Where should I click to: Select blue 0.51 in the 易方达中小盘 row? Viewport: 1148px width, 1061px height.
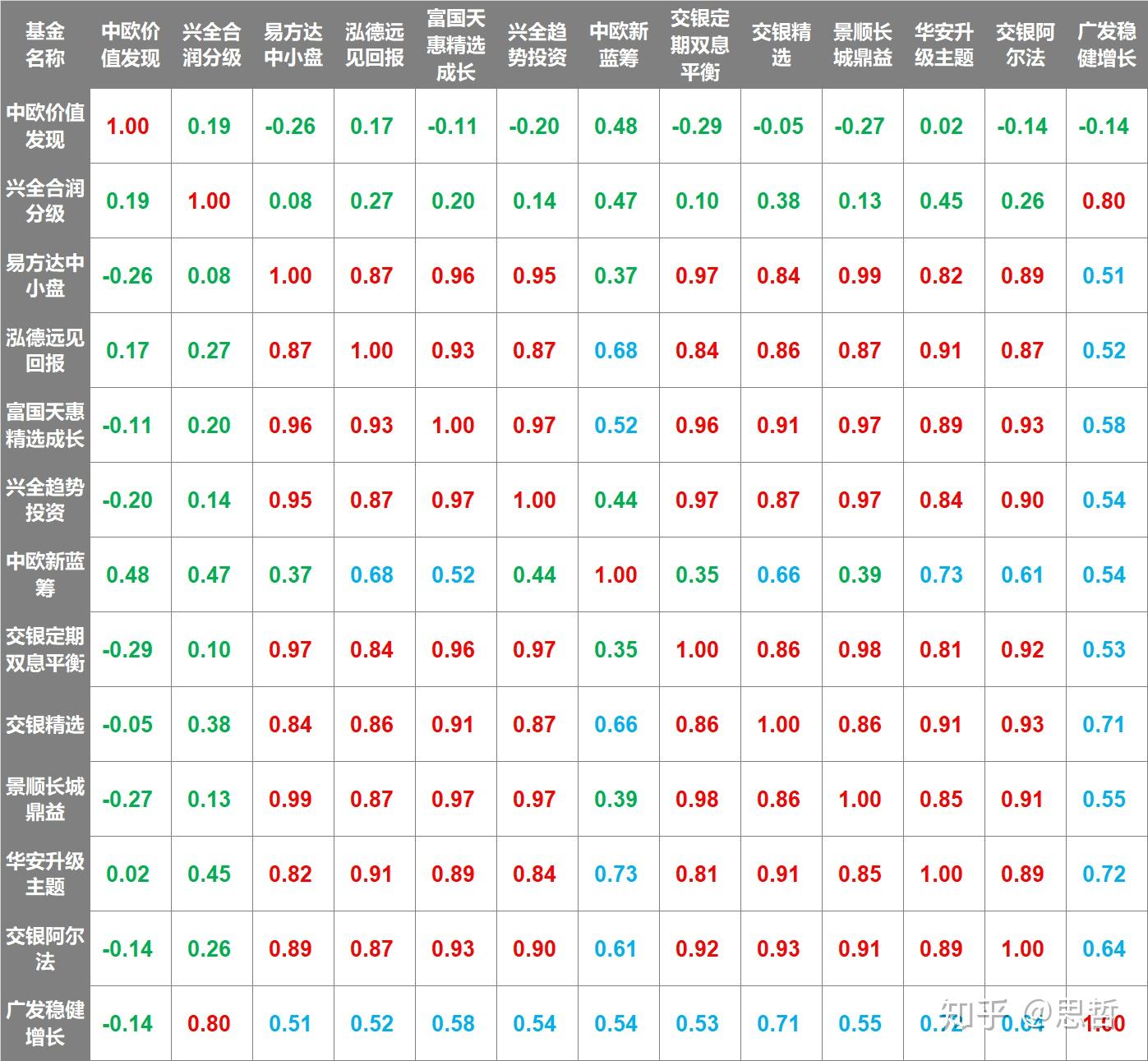[x=1104, y=276]
